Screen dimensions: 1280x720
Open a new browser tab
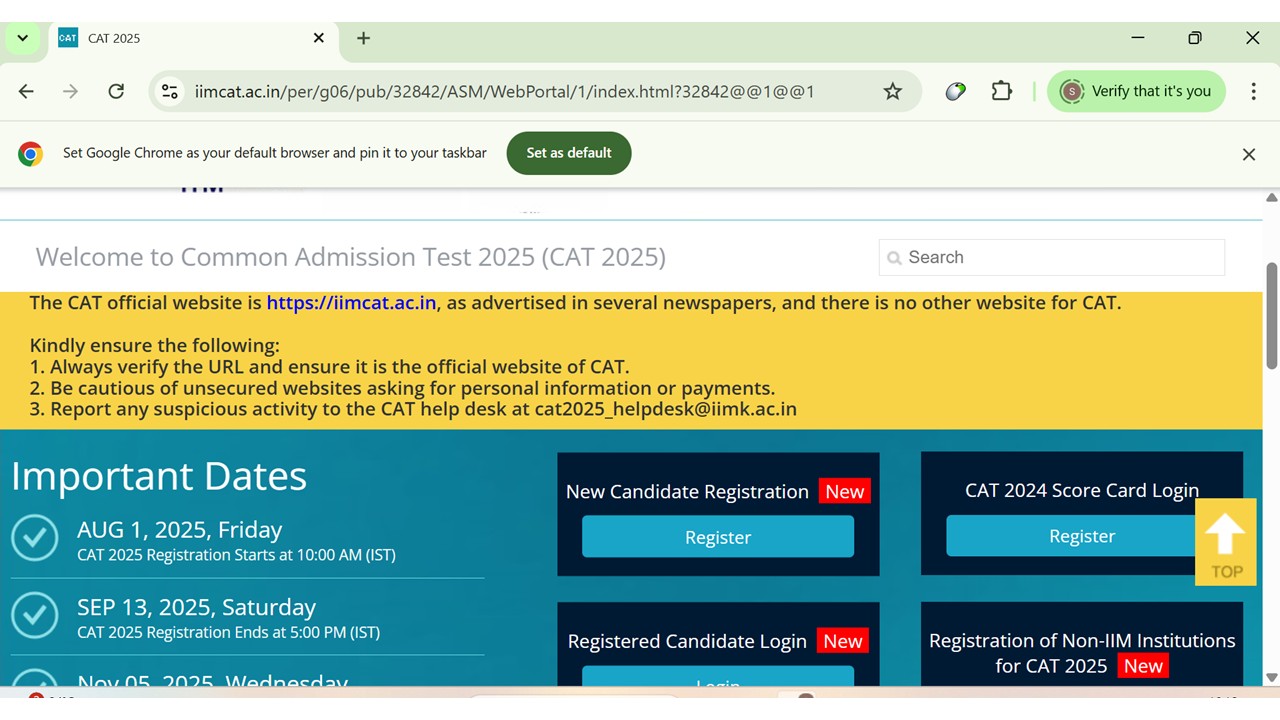click(x=363, y=38)
